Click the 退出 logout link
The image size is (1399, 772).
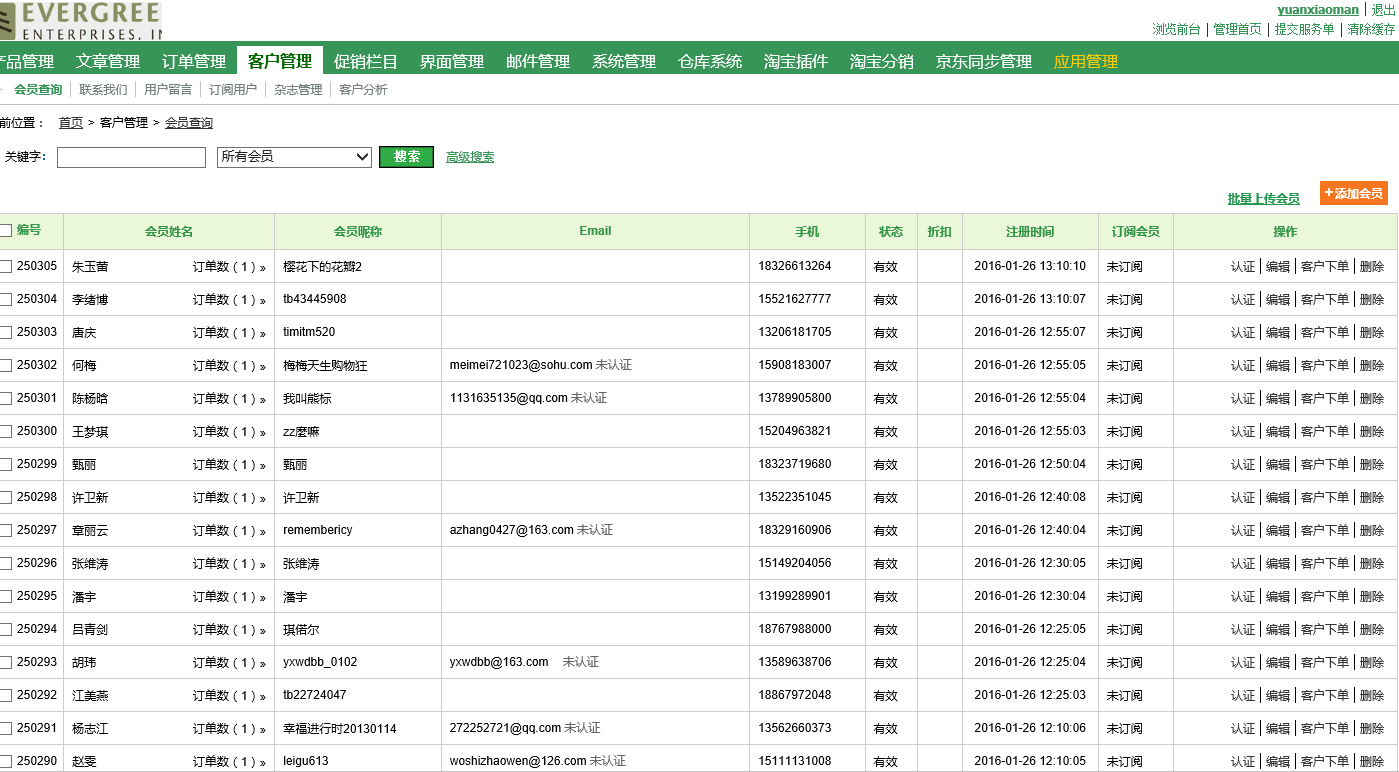(1384, 10)
